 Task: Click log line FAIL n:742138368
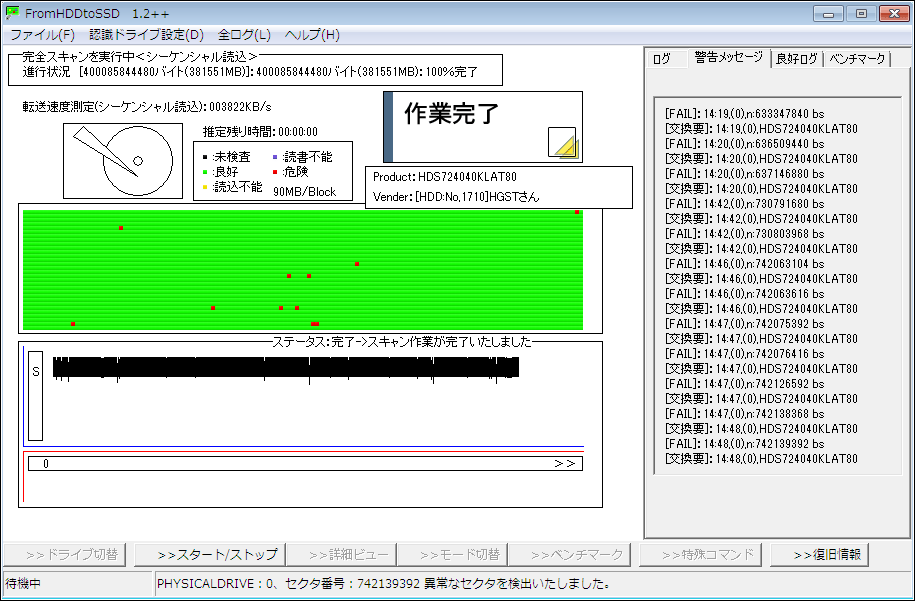745,414
